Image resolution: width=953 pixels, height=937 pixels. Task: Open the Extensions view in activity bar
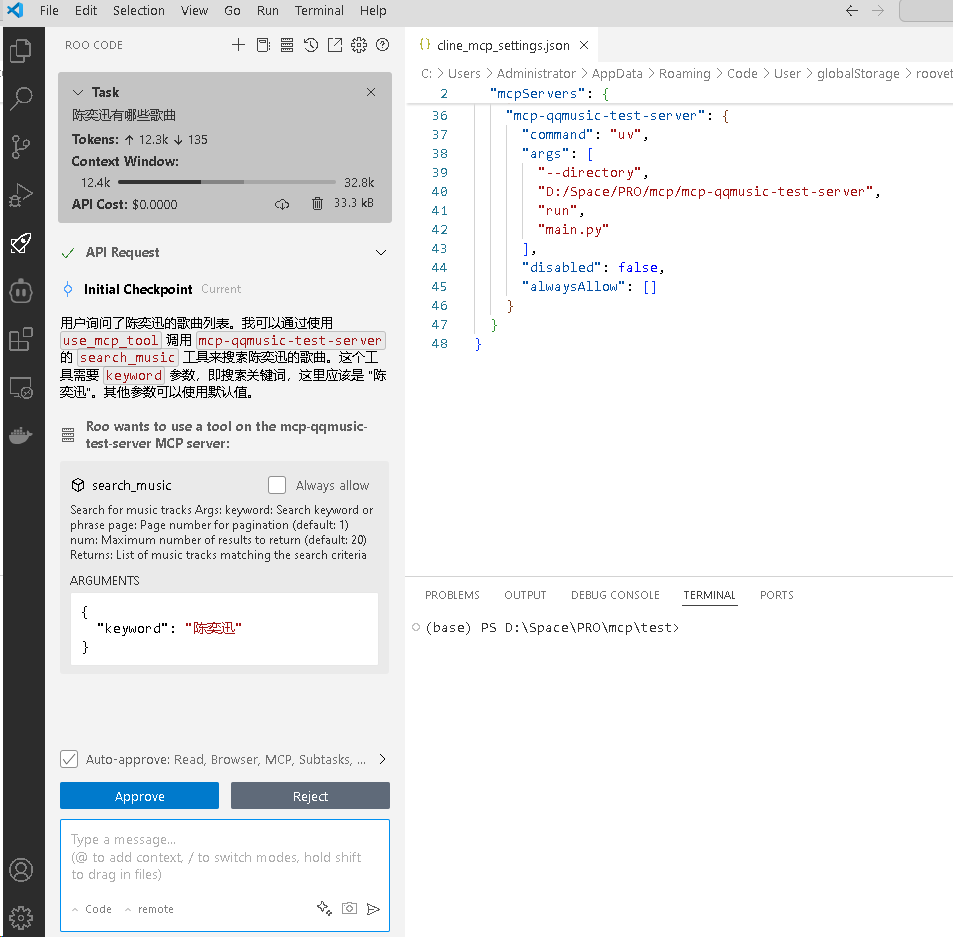point(21,340)
